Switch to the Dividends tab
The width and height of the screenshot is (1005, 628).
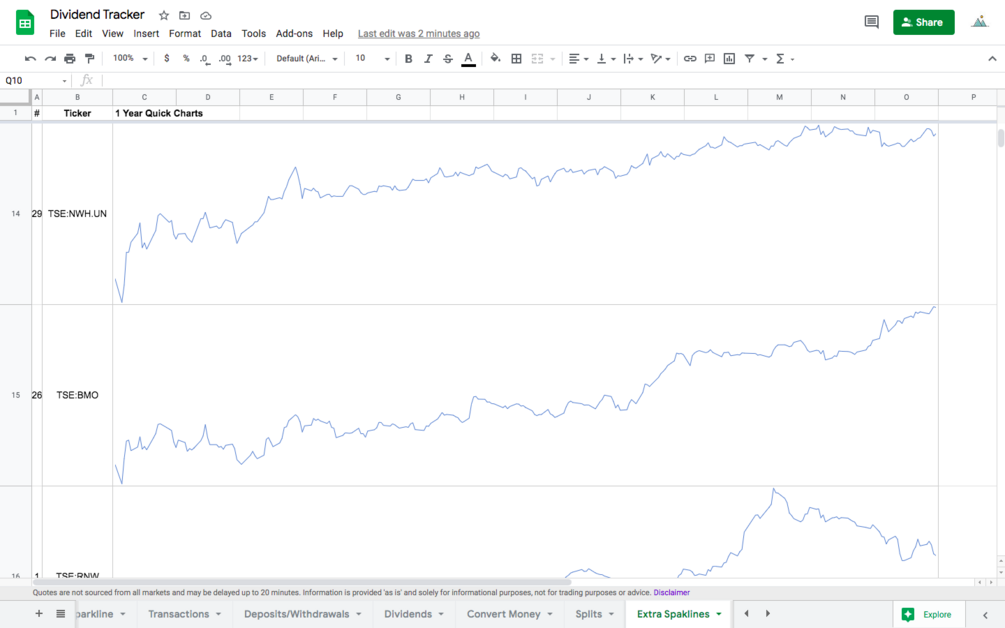(408, 614)
